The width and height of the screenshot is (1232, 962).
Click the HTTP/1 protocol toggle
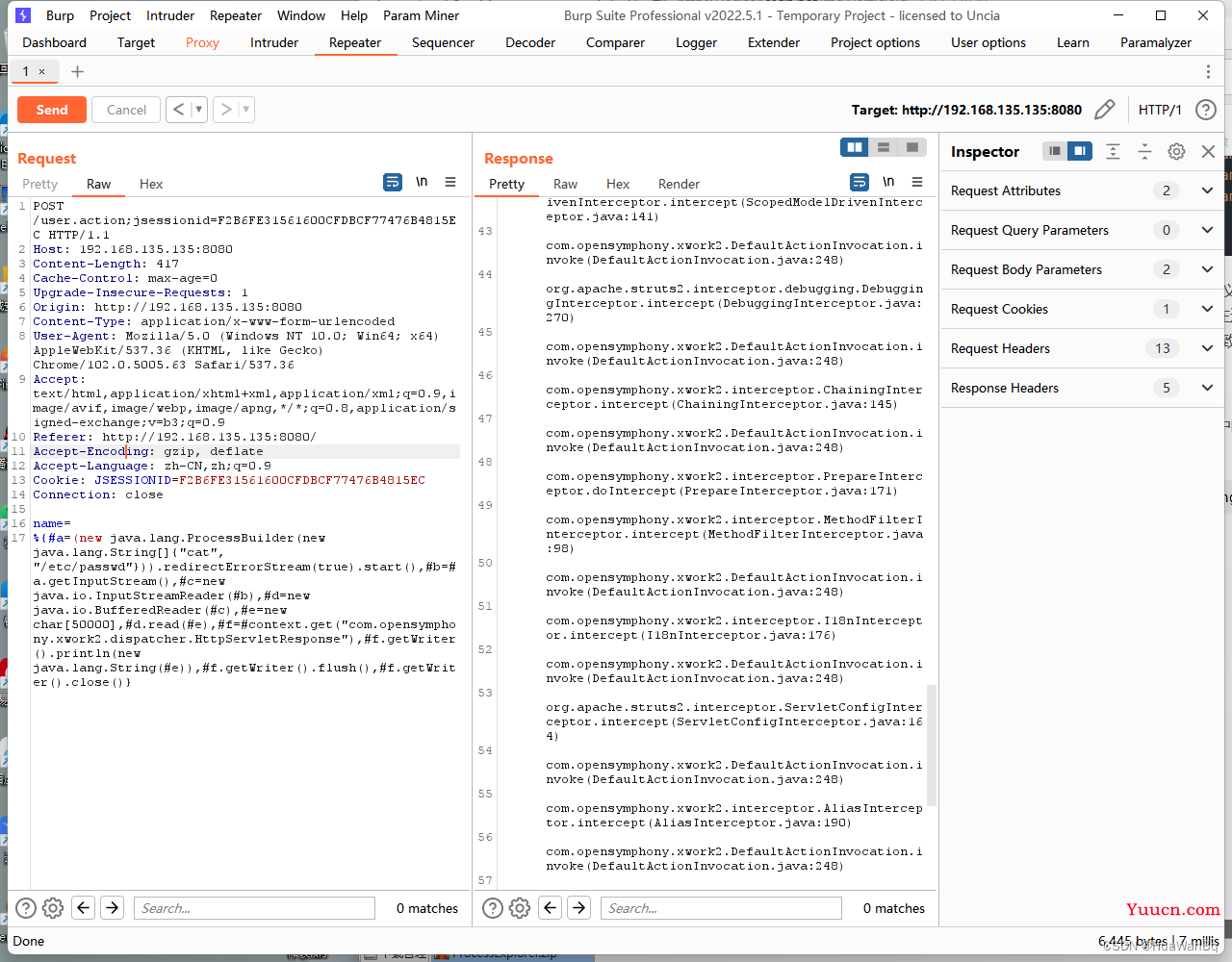pos(1160,110)
